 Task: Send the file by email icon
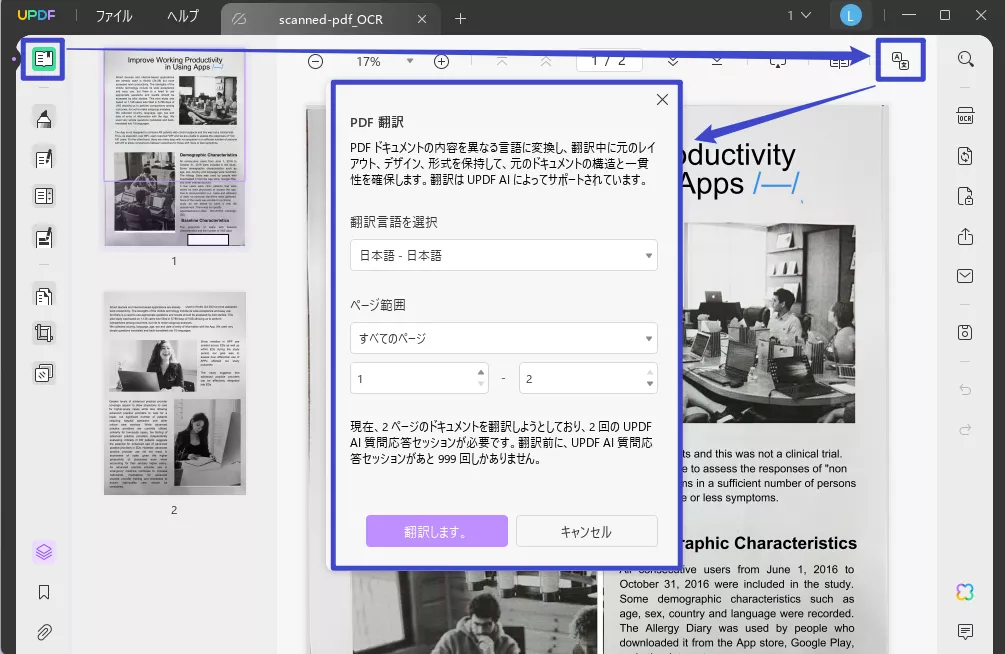click(x=965, y=276)
